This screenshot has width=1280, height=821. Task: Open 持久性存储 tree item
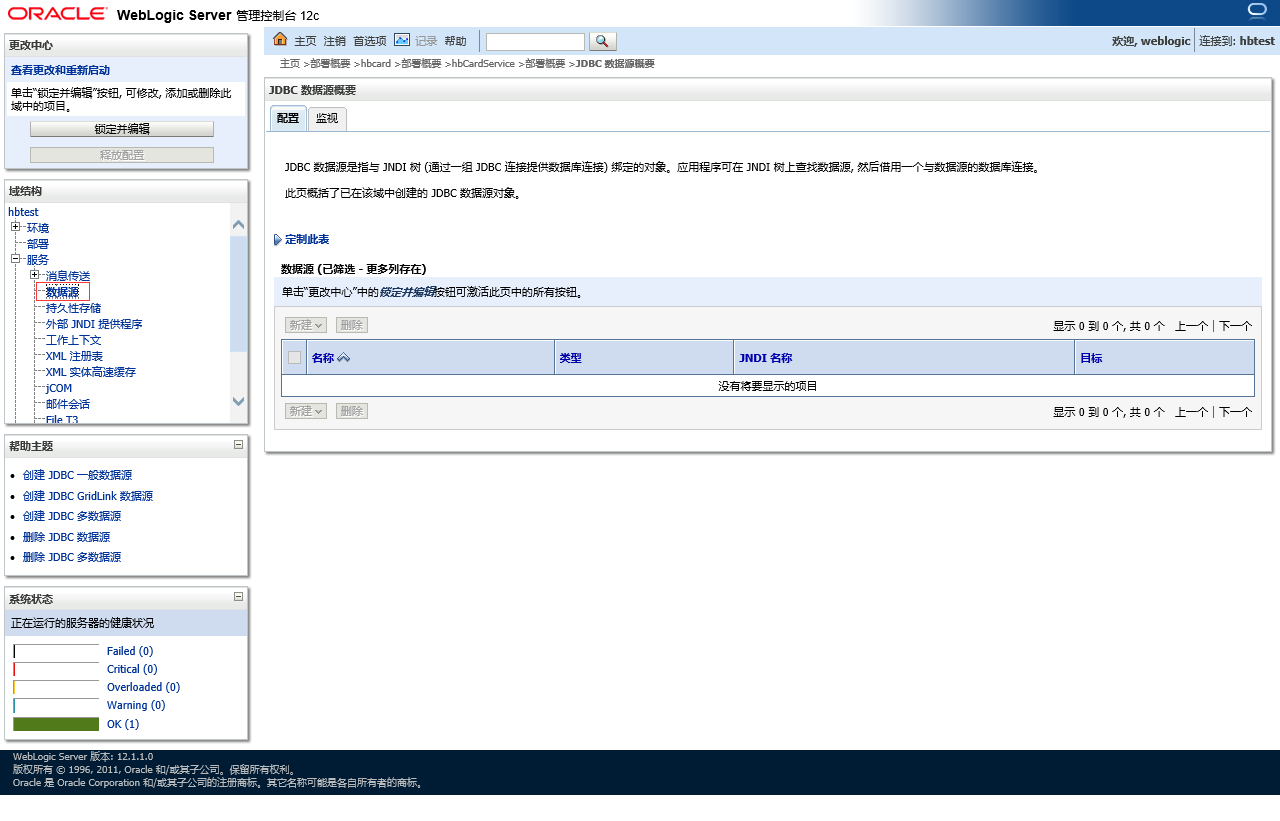(x=73, y=308)
